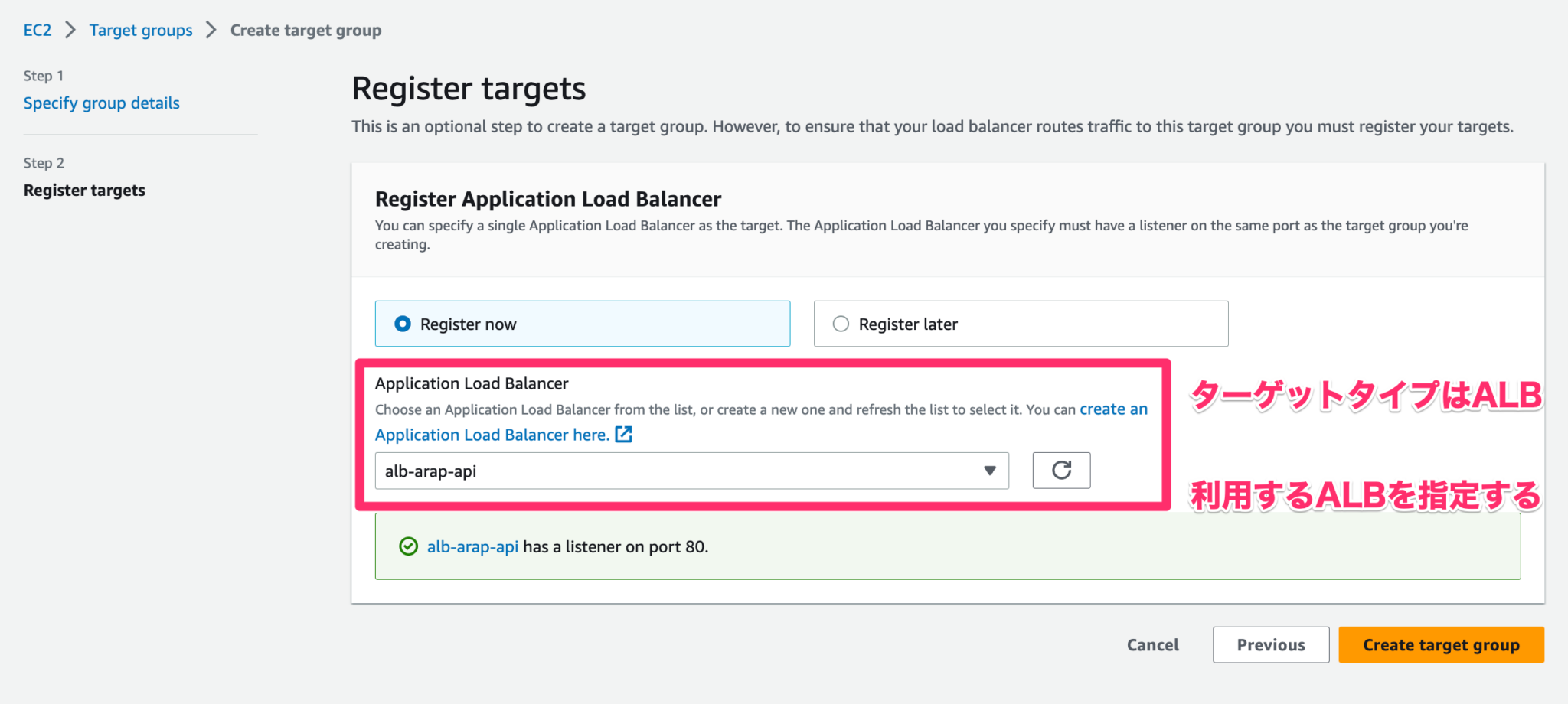
Task: Select the Register later radio button
Action: [841, 324]
